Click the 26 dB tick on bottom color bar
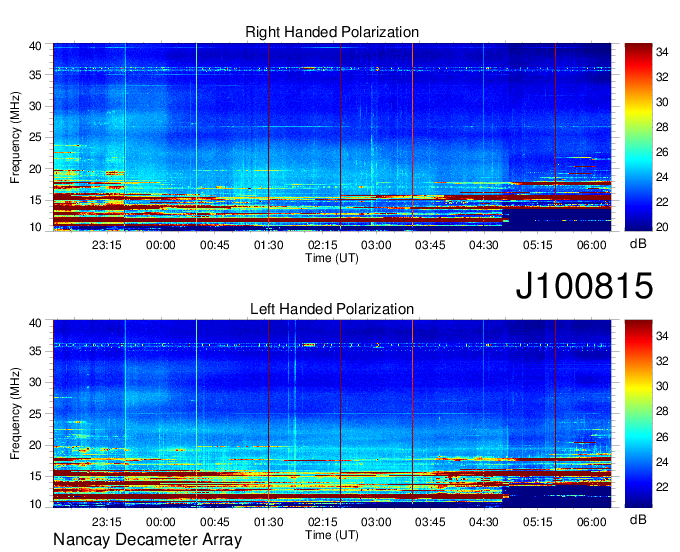The image size is (680, 552). click(x=662, y=437)
